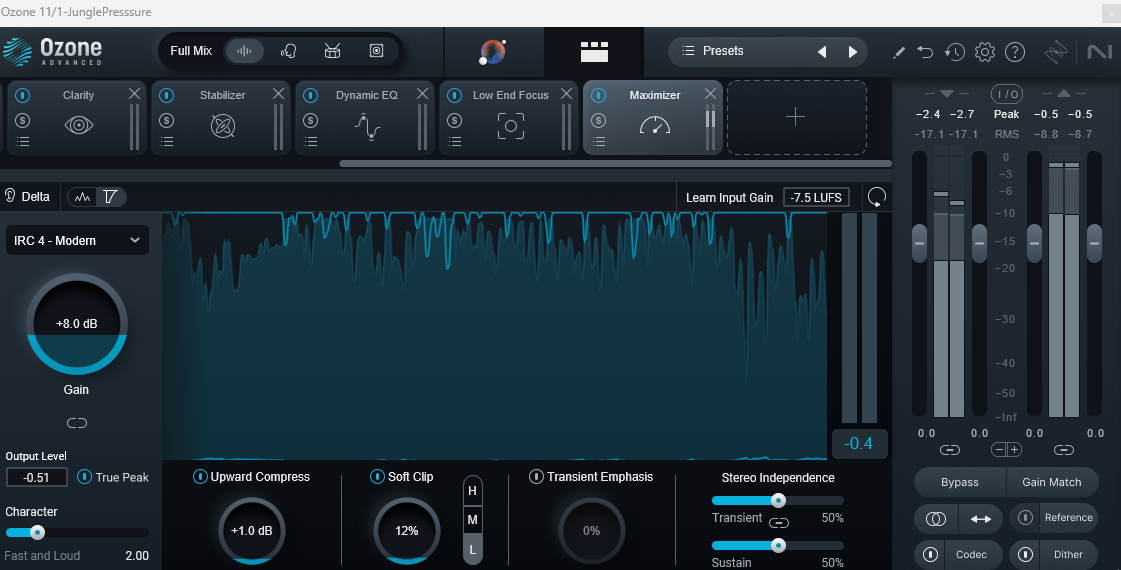Screen dimensions: 1121x570
Task: Toggle the Stabilizer module power button
Action: coord(167,95)
